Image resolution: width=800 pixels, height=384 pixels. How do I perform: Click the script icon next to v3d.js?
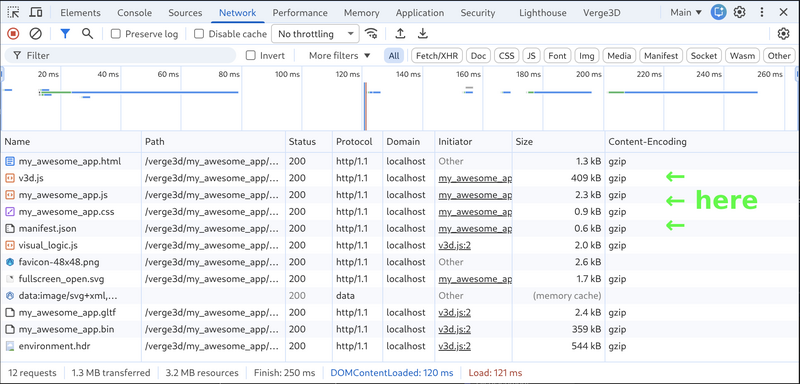tap(10, 178)
